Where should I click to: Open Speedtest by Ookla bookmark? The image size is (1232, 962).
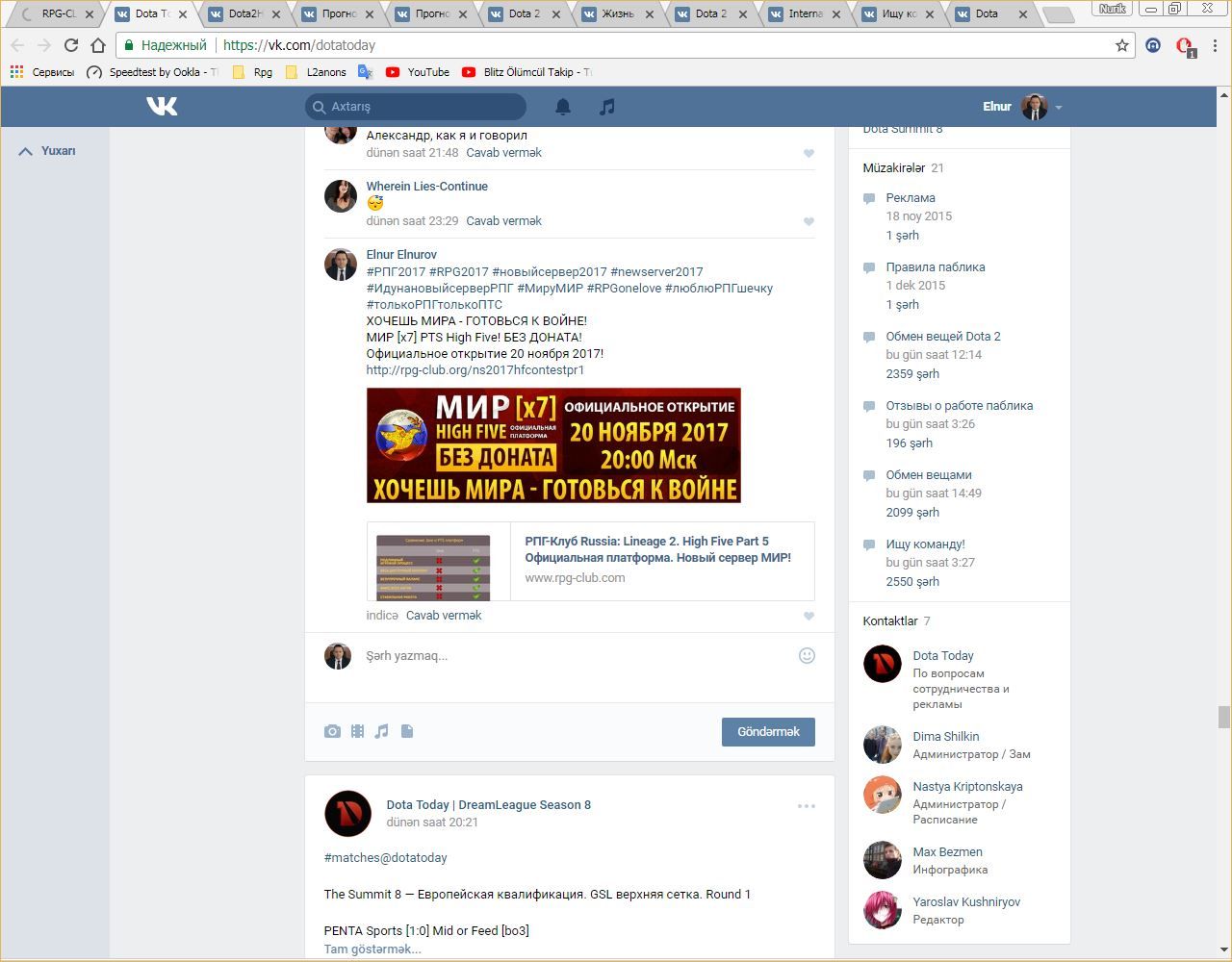point(152,72)
